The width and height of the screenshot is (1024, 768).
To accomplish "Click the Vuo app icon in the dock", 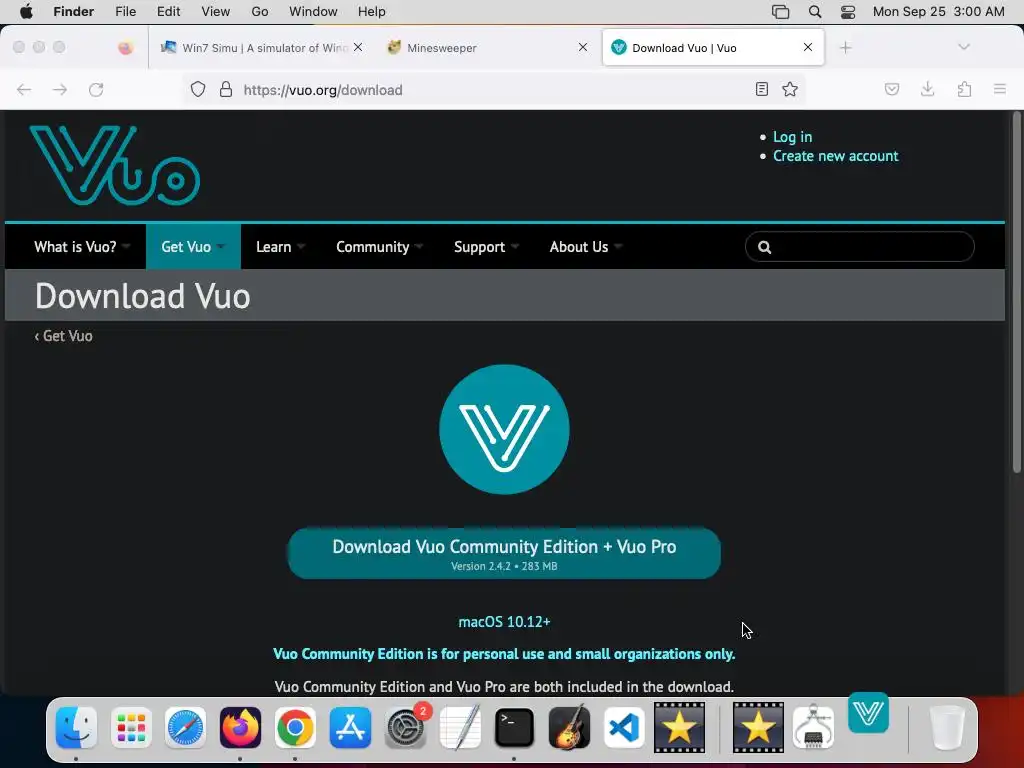I will point(869,712).
